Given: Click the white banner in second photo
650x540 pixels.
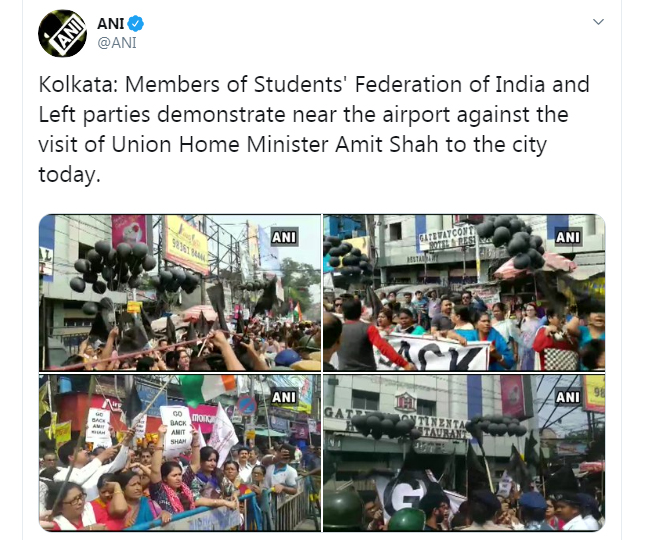Looking at the screenshot, I should click(x=432, y=352).
